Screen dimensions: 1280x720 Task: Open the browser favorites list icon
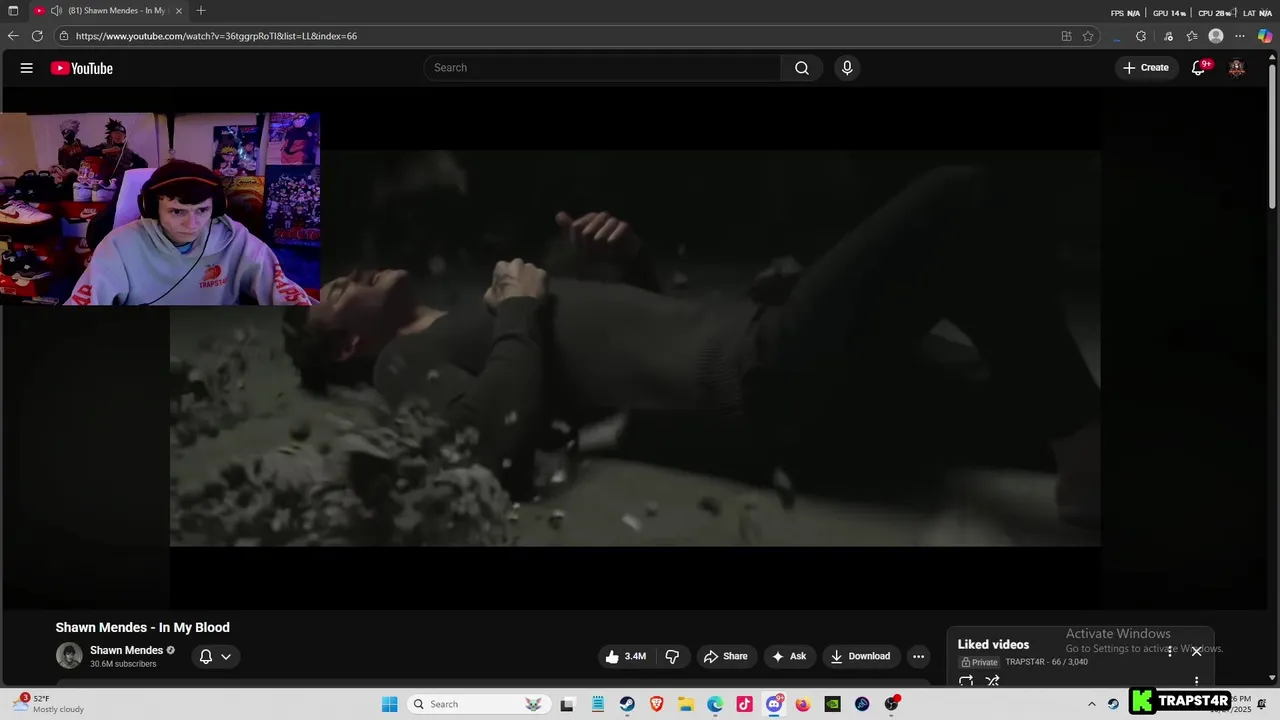click(1192, 36)
